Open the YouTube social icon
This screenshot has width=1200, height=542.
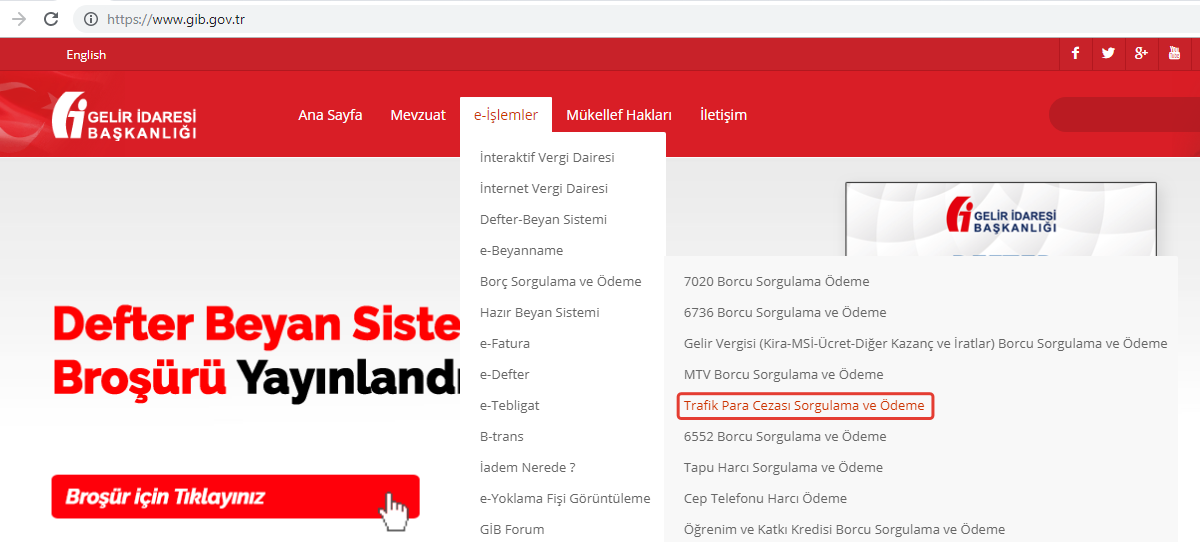1174,54
